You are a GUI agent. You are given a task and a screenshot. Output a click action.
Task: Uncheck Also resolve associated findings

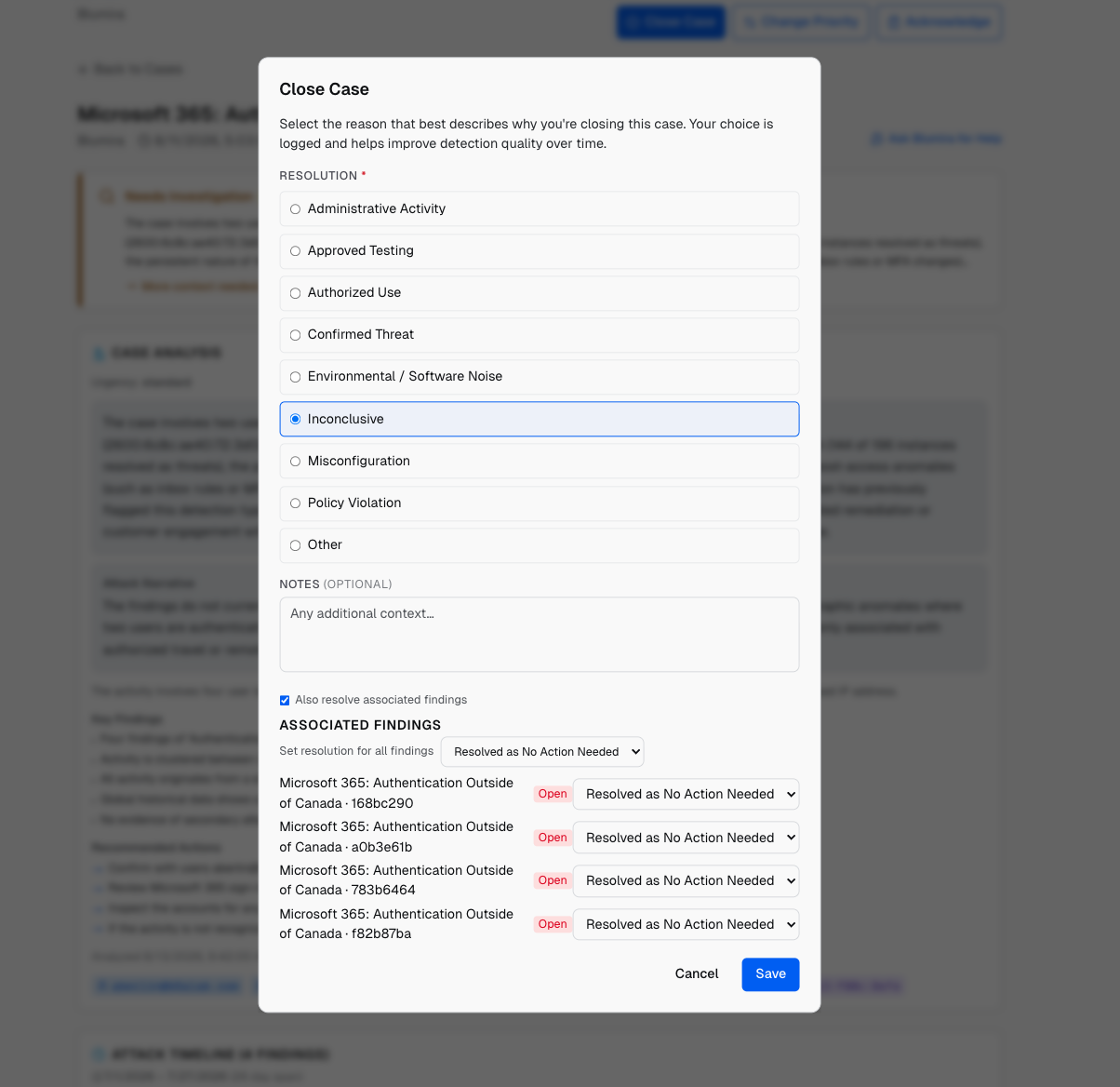(x=285, y=700)
